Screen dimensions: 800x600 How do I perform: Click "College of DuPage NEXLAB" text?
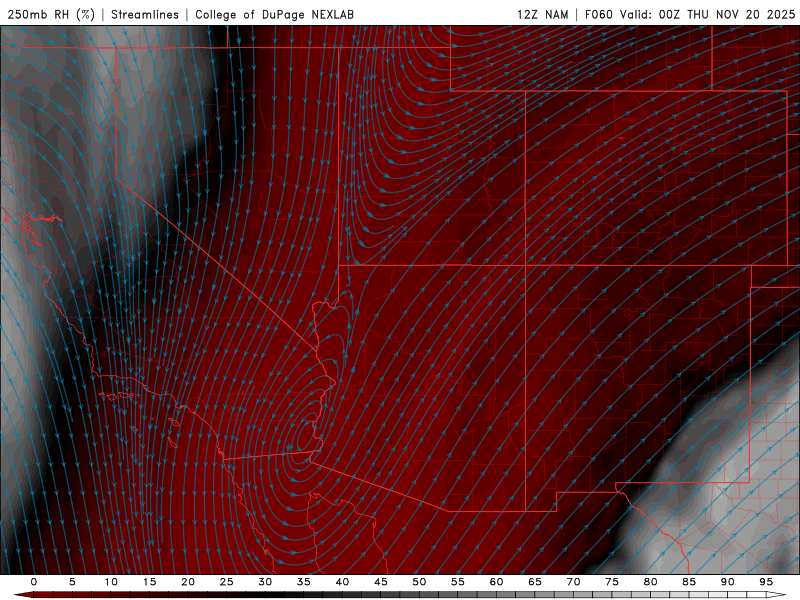(x=274, y=14)
